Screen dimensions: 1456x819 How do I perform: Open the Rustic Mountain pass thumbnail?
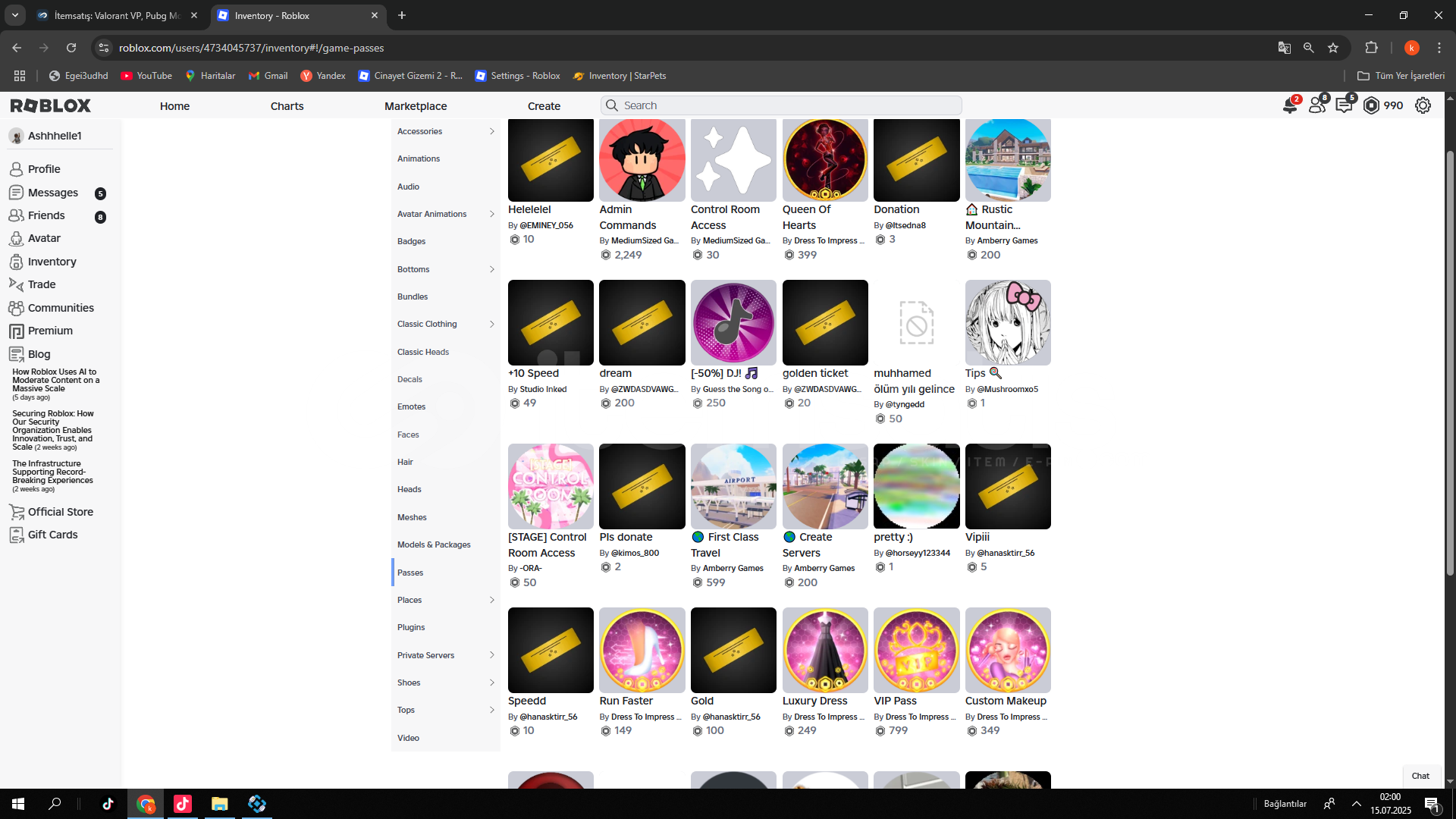coord(1008,159)
